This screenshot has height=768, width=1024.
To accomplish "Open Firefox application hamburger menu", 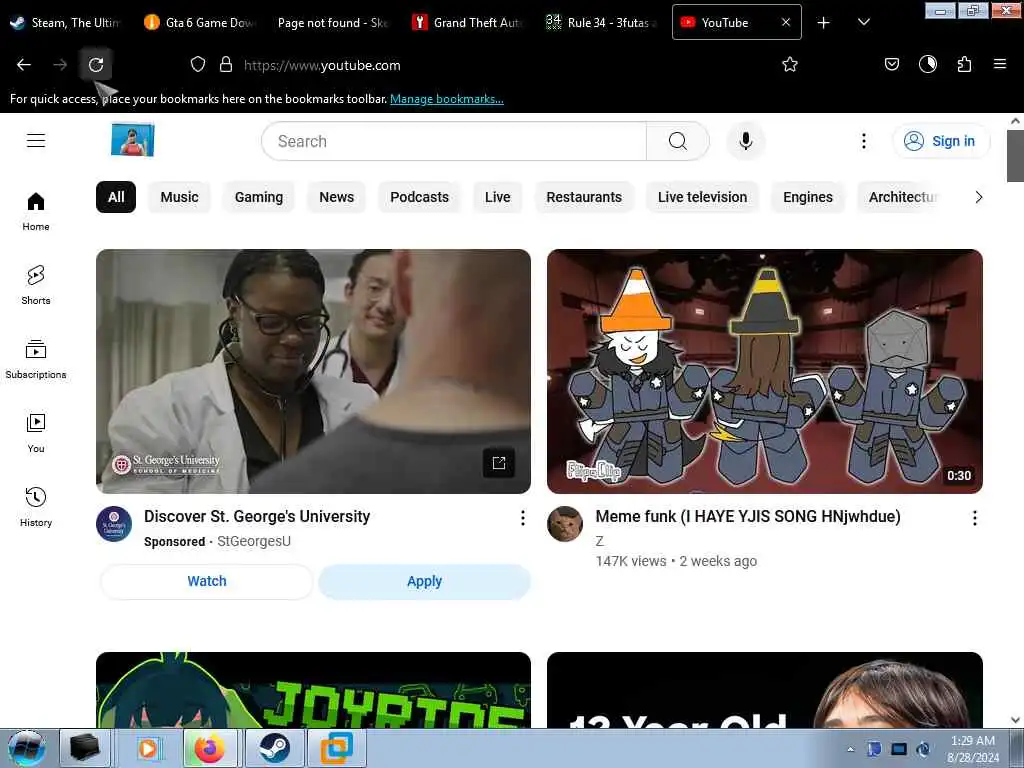I will coord(999,64).
